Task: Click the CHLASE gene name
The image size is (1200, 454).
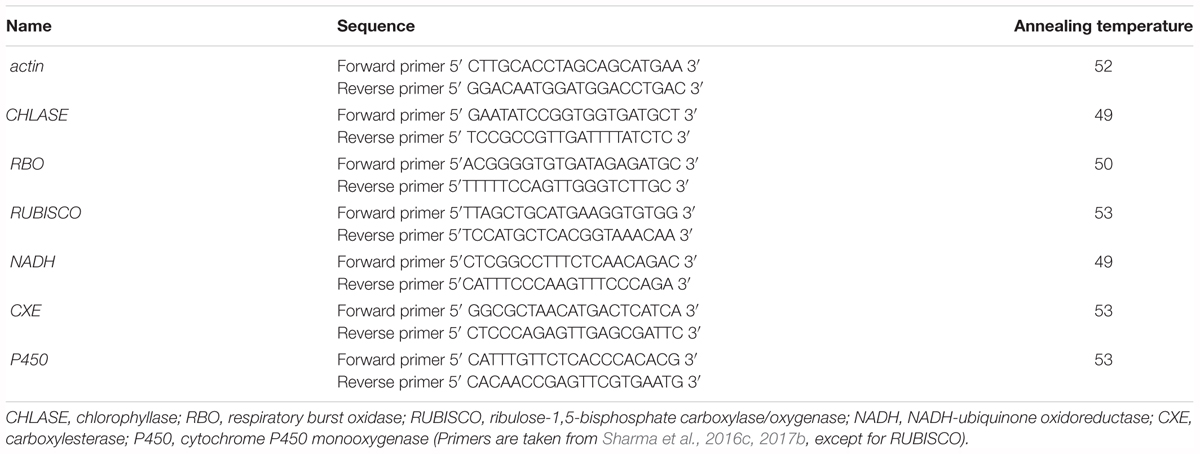Action: pos(38,116)
